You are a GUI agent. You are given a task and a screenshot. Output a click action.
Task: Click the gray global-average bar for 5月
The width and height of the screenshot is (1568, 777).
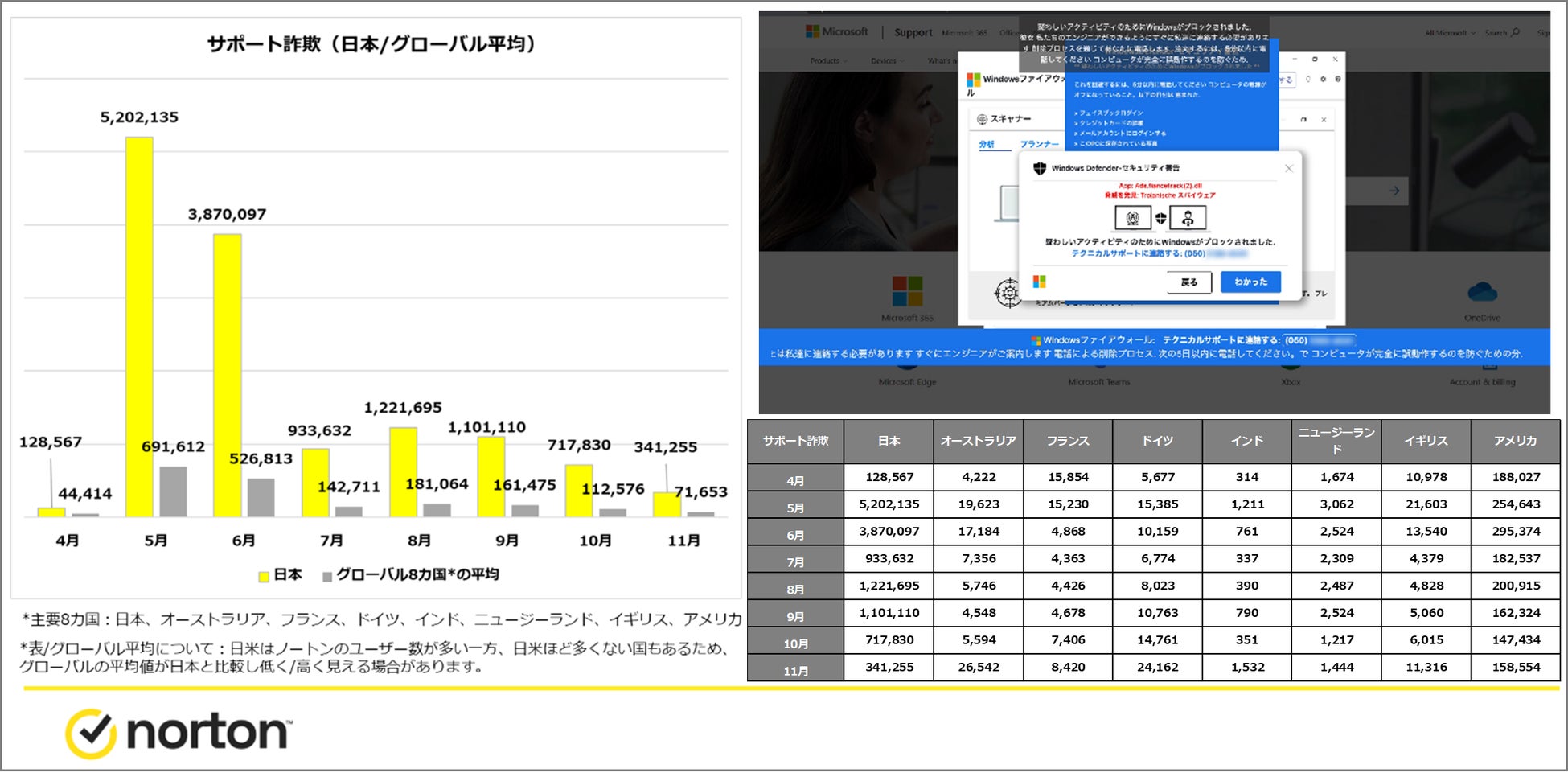point(173,491)
